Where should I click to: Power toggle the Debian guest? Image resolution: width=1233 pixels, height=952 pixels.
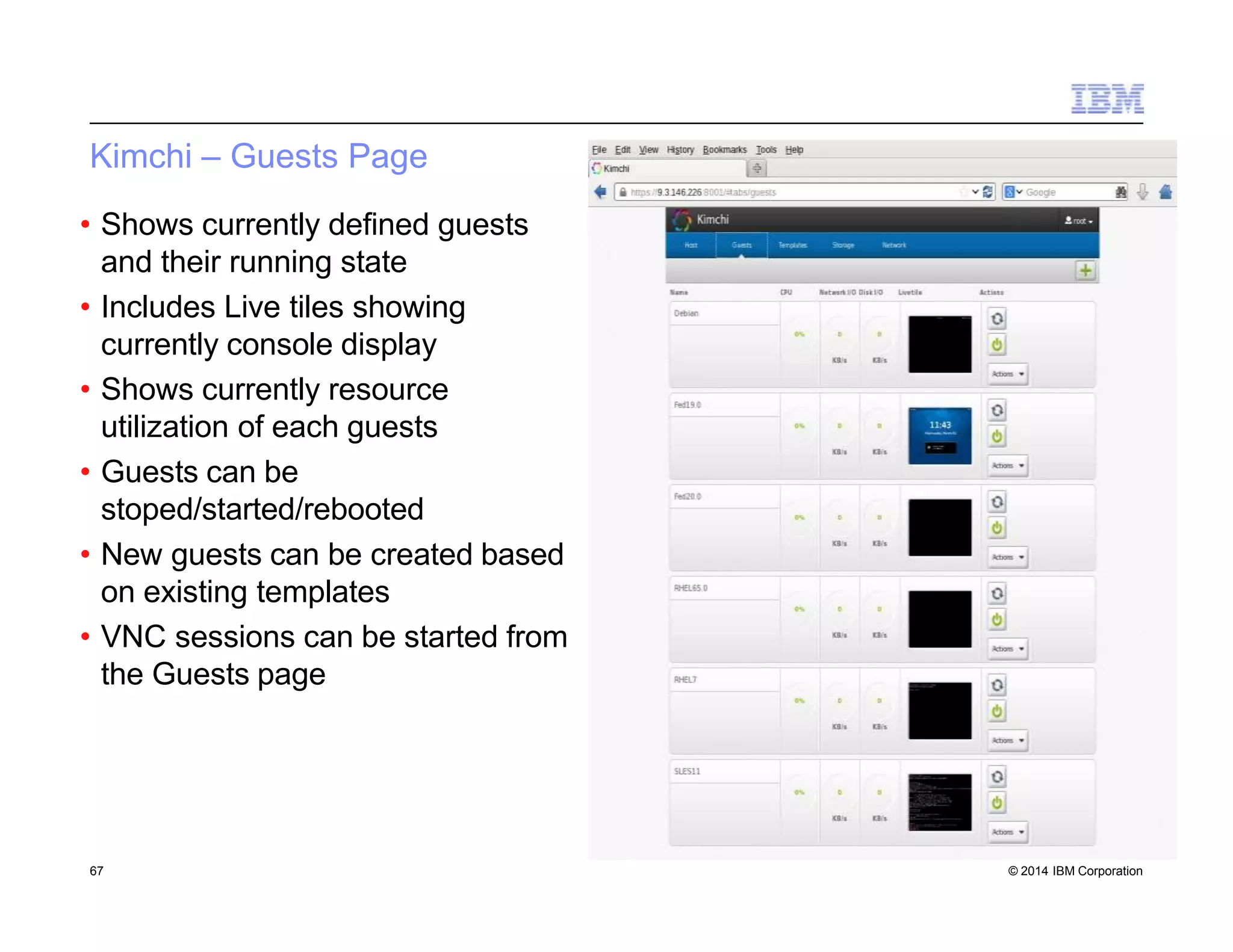997,345
